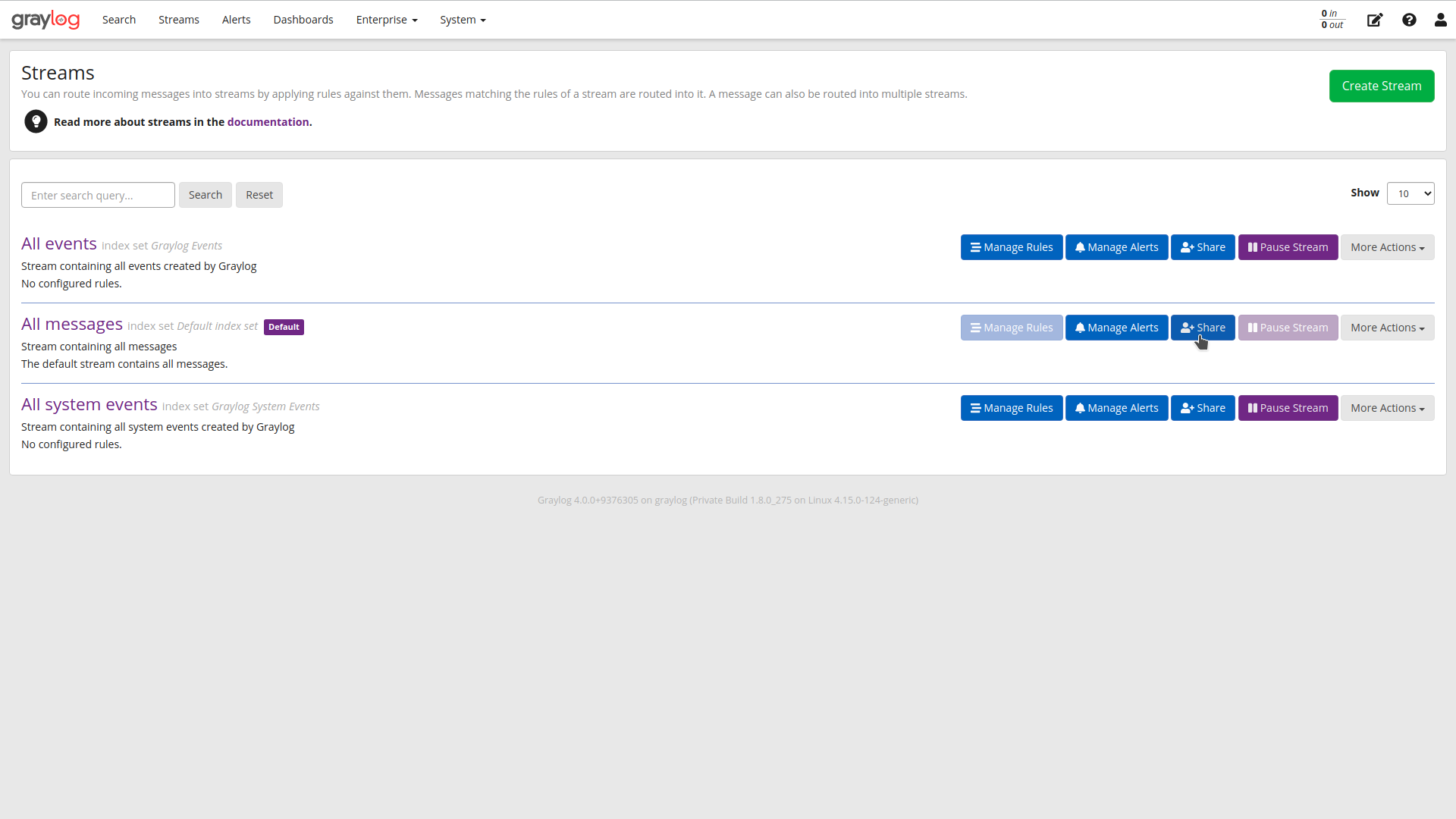Expand the System menu

[463, 20]
